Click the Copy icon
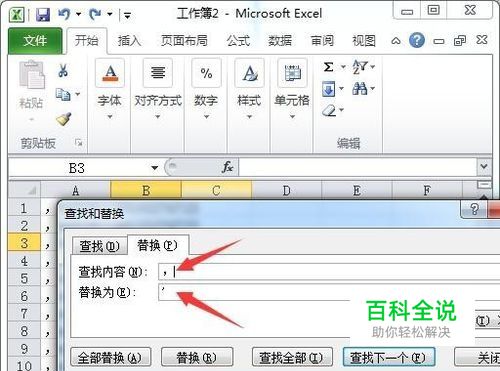Viewport: 500px width, 371px height. tap(63, 95)
